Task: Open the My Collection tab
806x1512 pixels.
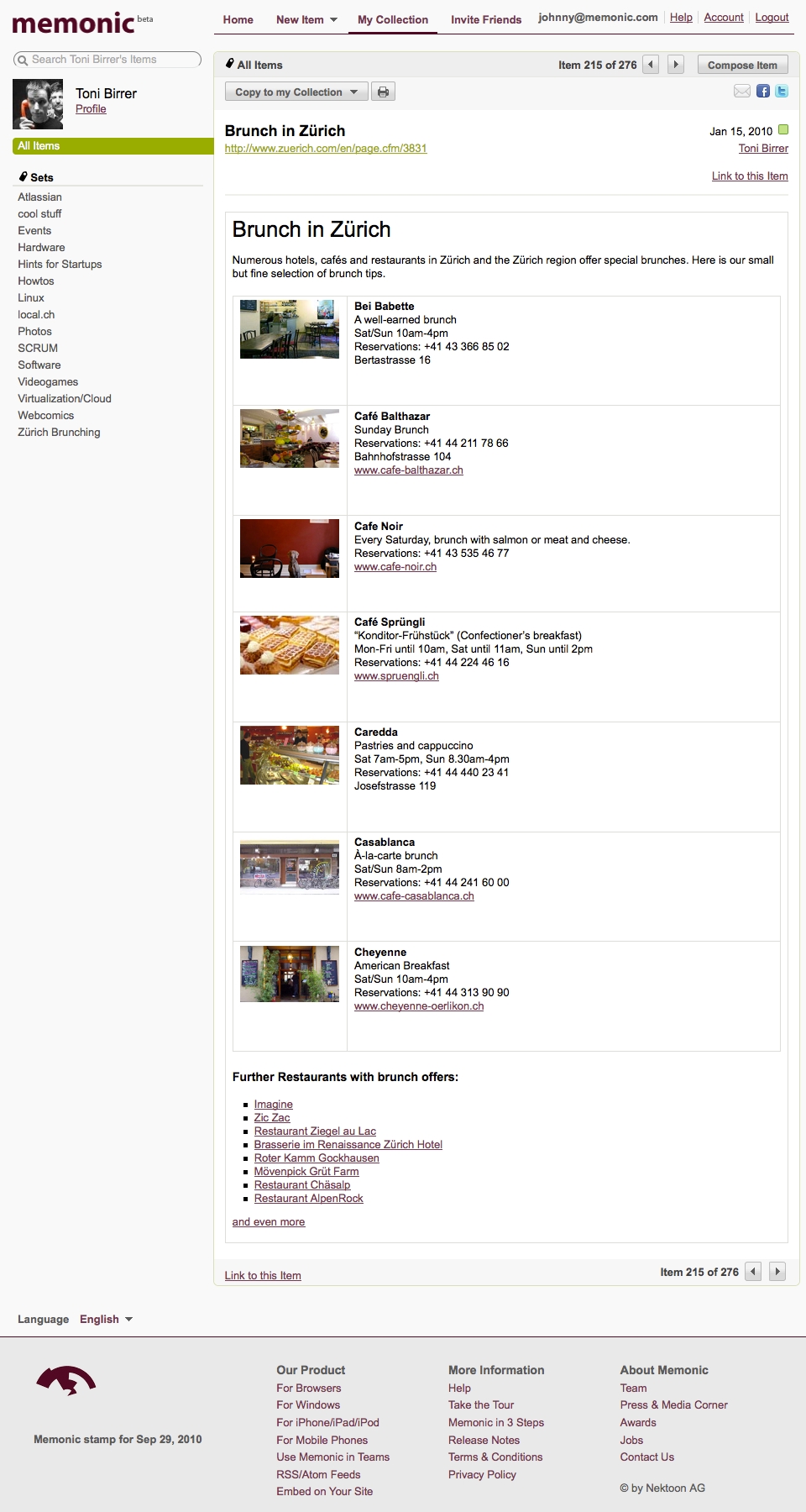Action: (393, 19)
